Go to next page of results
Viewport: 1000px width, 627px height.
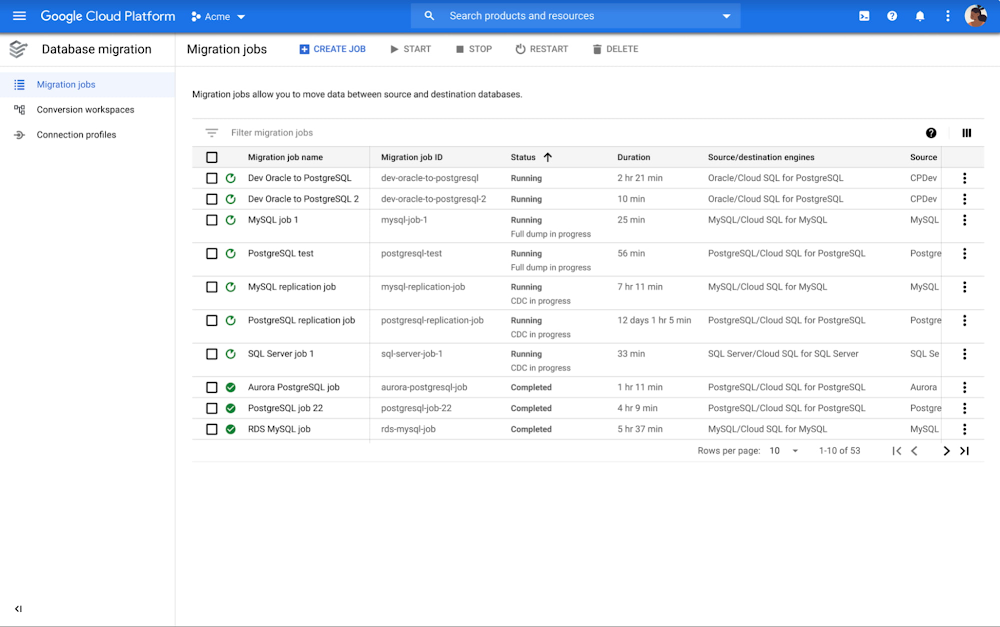(x=946, y=451)
